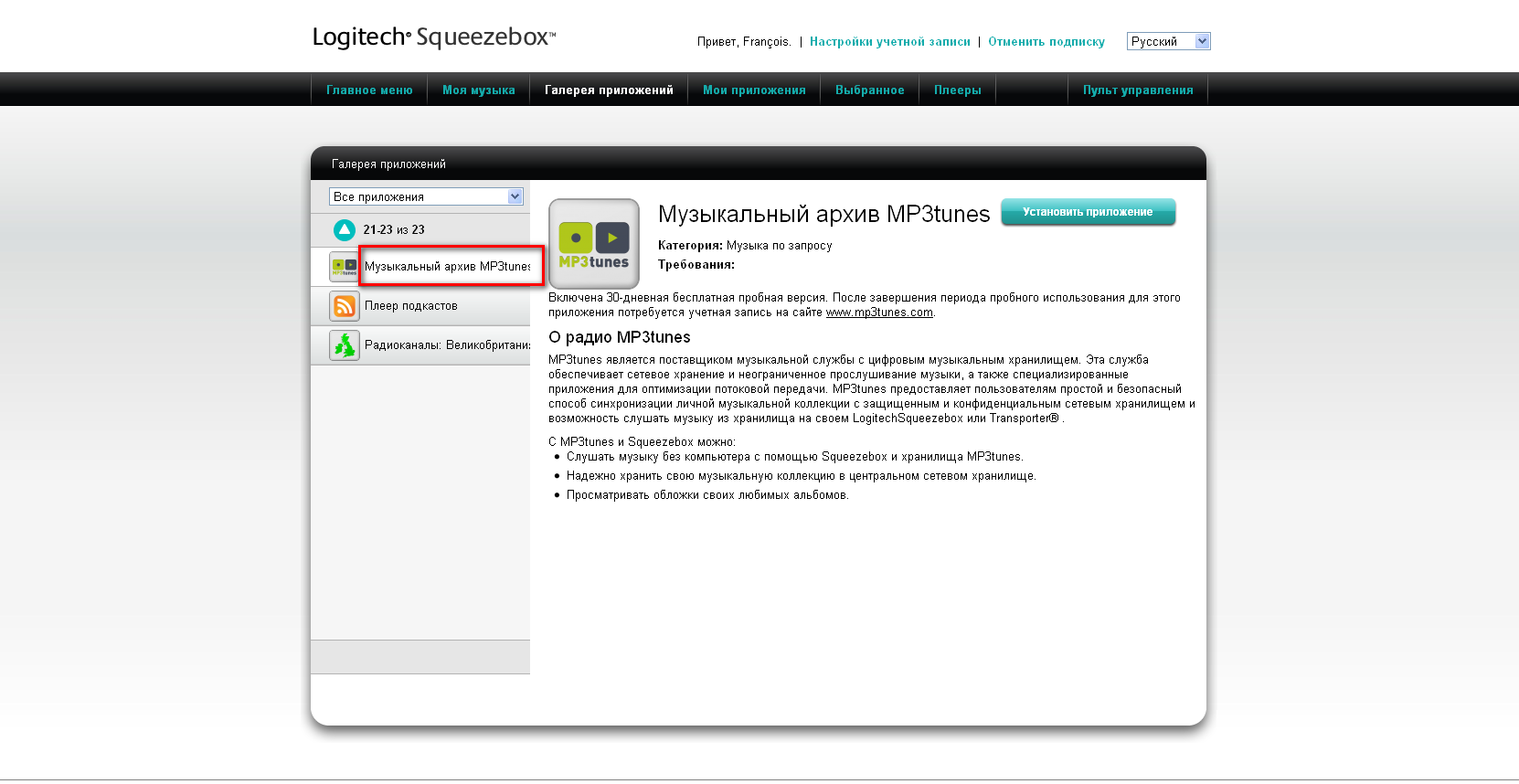Open Настройки учетной записи link
Viewport: 1519px width, 784px height.
pyautogui.click(x=889, y=42)
